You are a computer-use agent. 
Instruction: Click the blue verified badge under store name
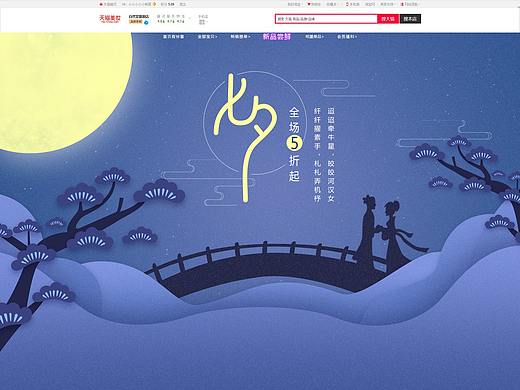coord(146,22)
